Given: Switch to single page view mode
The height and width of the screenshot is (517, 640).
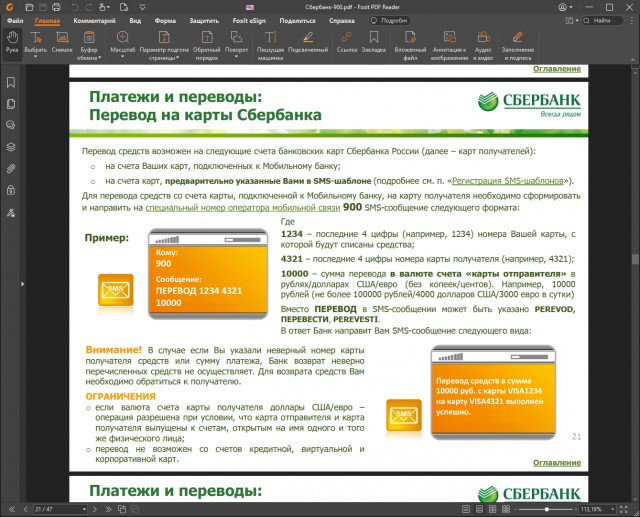Looking at the screenshot, I should coord(466,509).
